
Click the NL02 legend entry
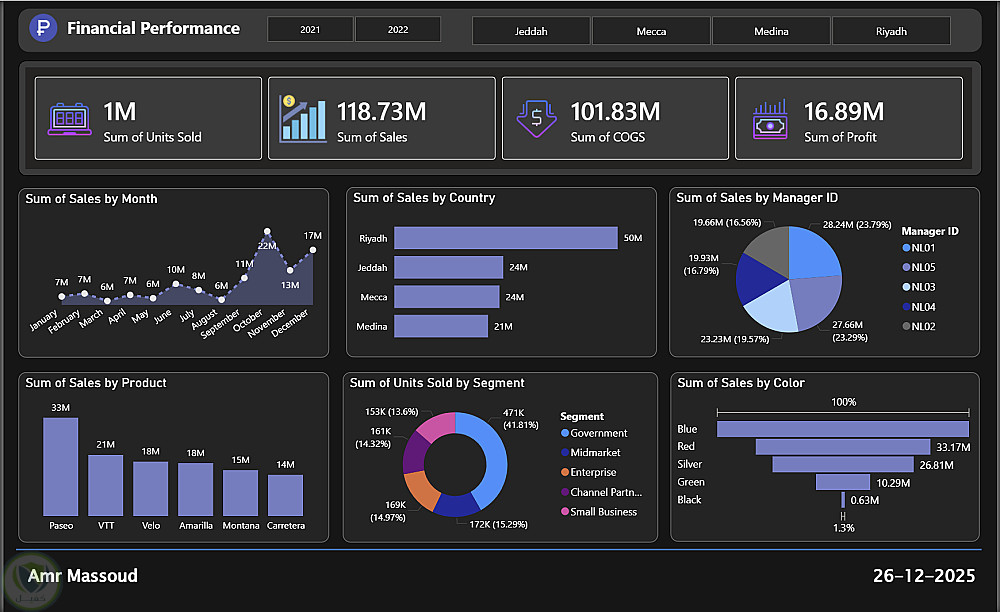[919, 326]
